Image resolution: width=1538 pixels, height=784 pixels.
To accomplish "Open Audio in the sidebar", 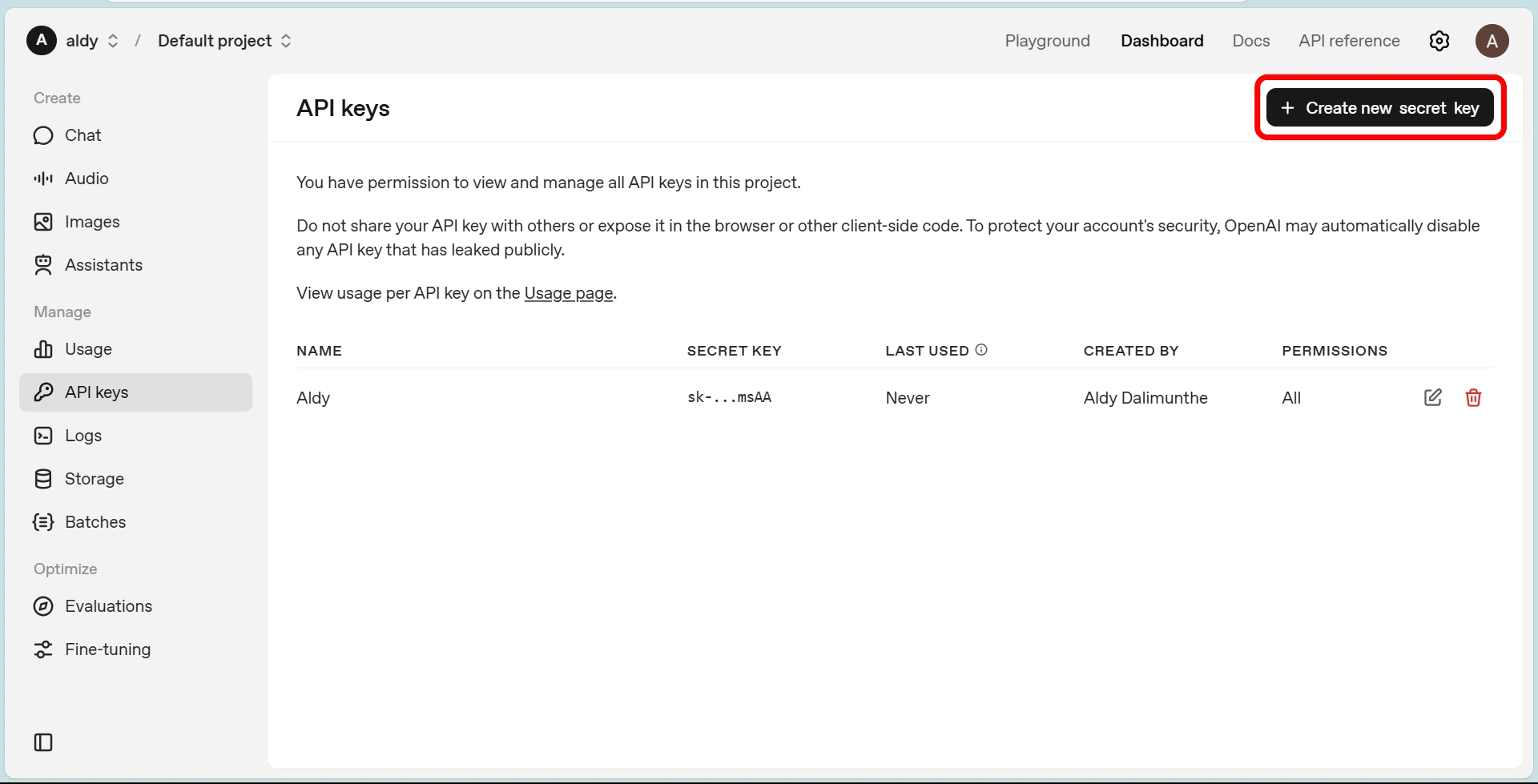I will 135,179.
